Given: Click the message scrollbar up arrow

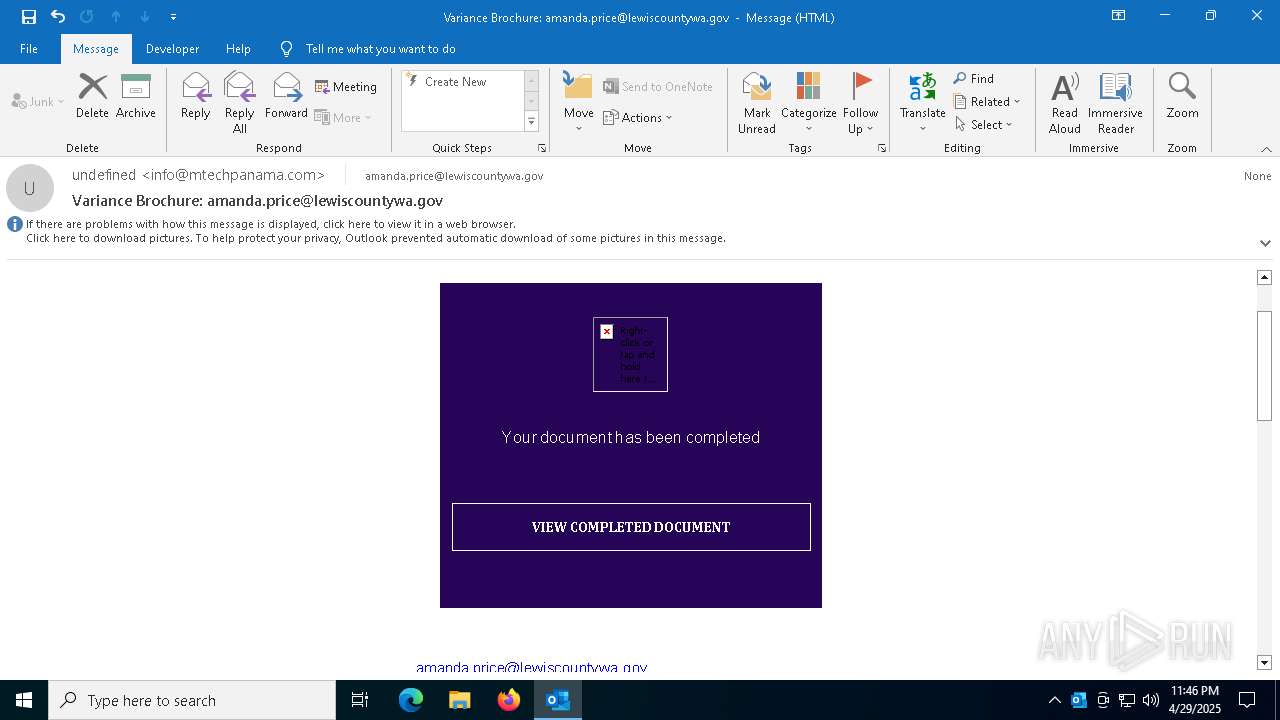Looking at the screenshot, I should click(x=1264, y=277).
